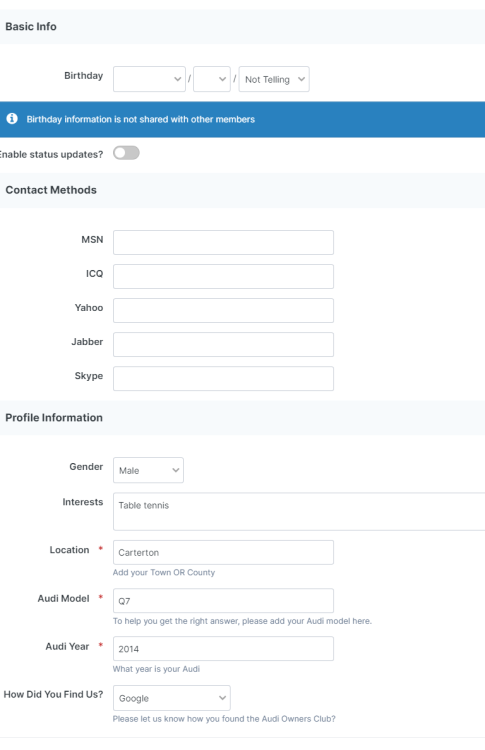Focus the Yahoo input field
Viewport: 485px width, 750px height.
coord(223,310)
